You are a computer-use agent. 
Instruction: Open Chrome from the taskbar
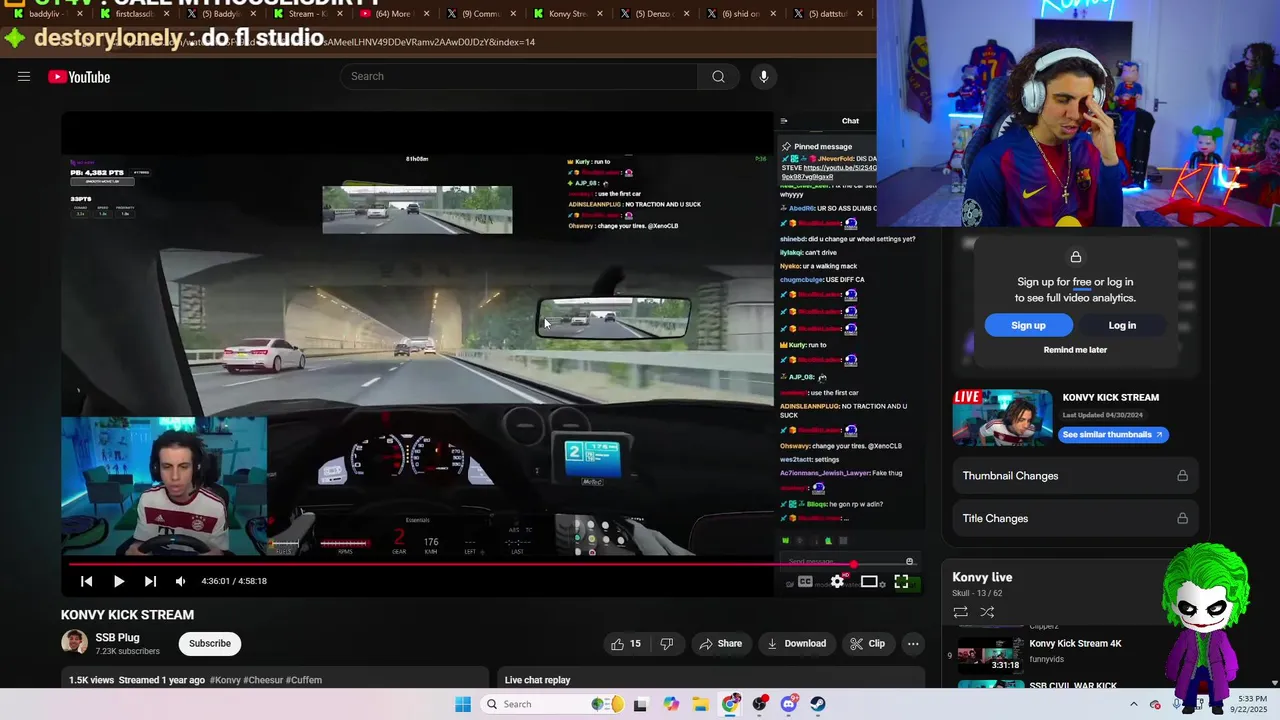[x=731, y=704]
